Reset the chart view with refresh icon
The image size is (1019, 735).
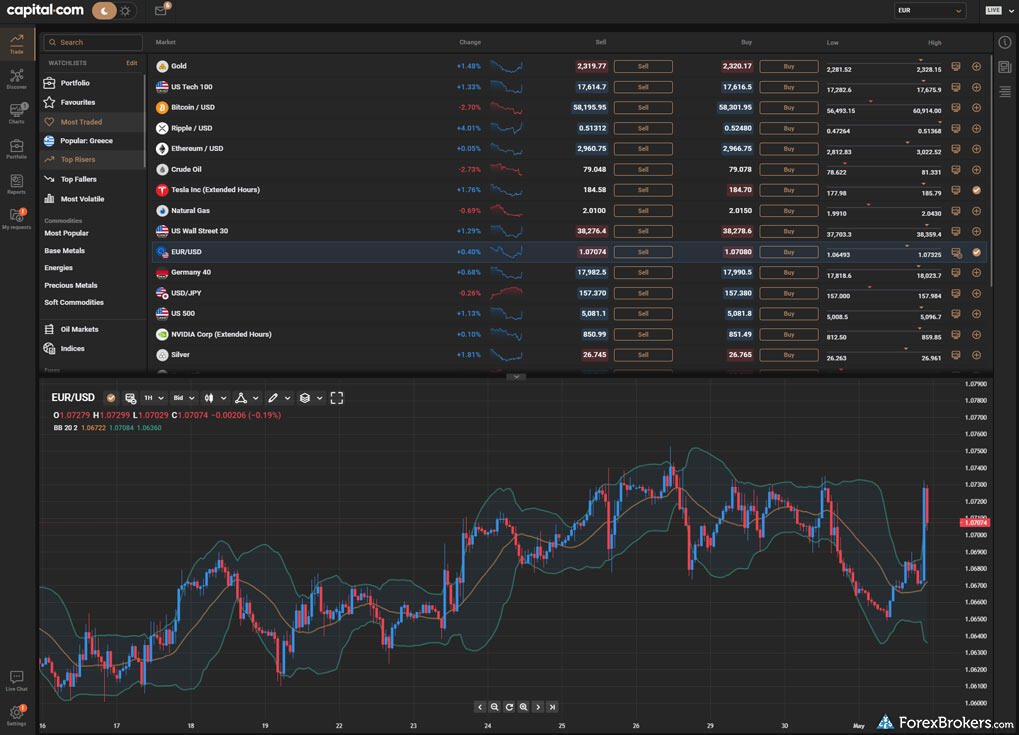coord(509,707)
